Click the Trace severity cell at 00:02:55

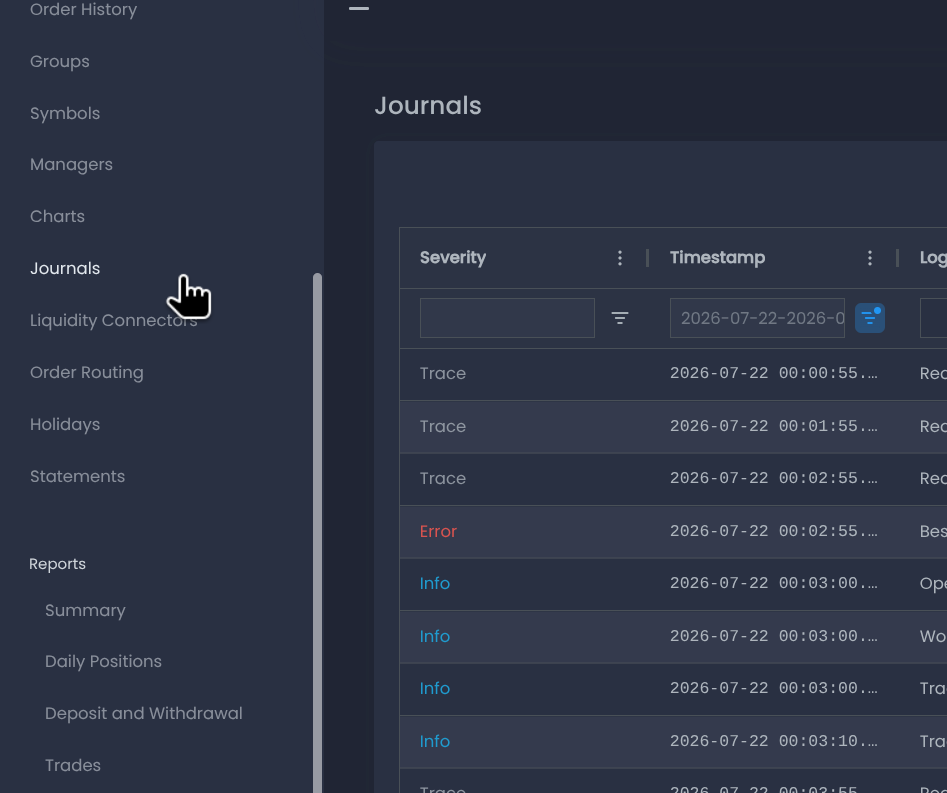coord(443,478)
